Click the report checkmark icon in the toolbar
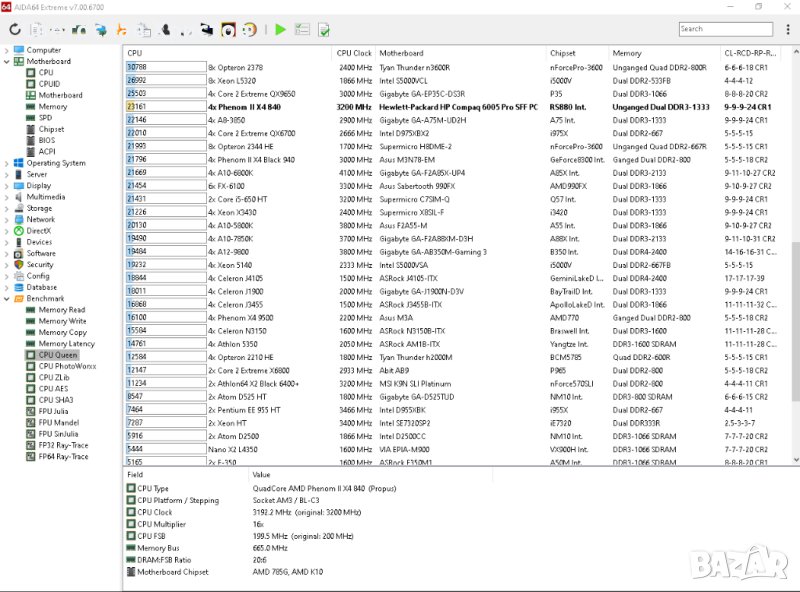 point(324,30)
